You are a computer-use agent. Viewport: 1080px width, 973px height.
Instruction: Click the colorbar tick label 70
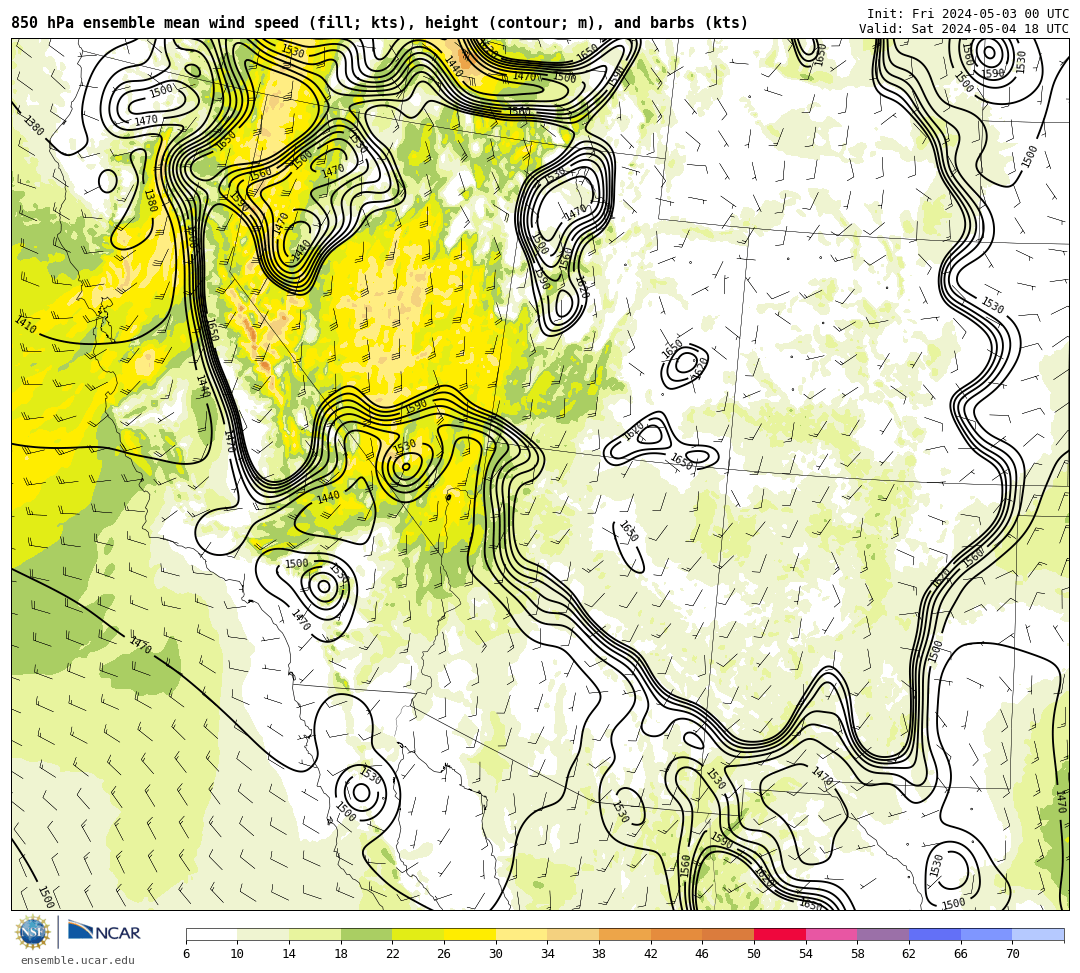pyautogui.click(x=1012, y=954)
